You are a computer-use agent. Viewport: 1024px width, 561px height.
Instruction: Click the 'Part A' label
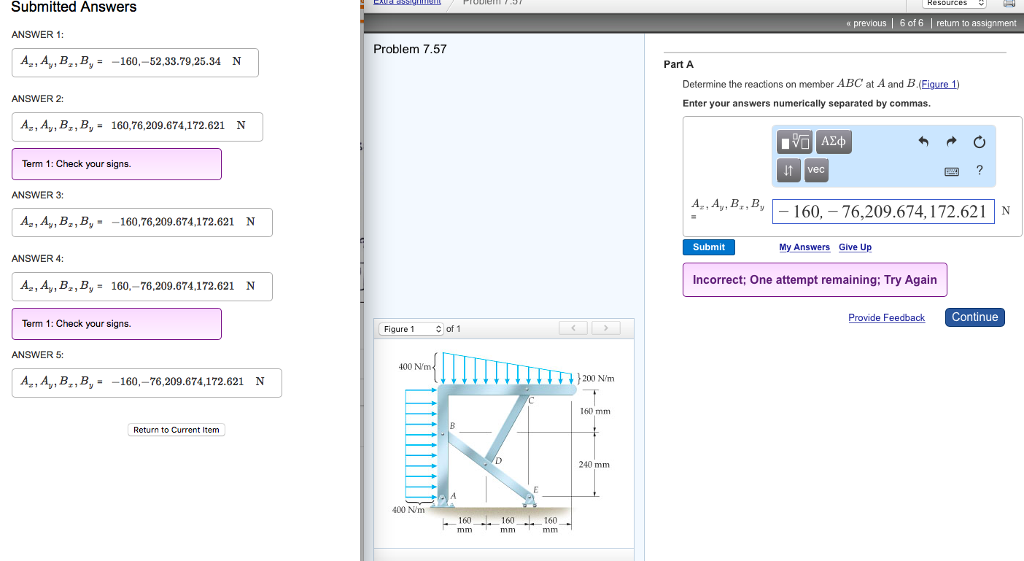679,64
